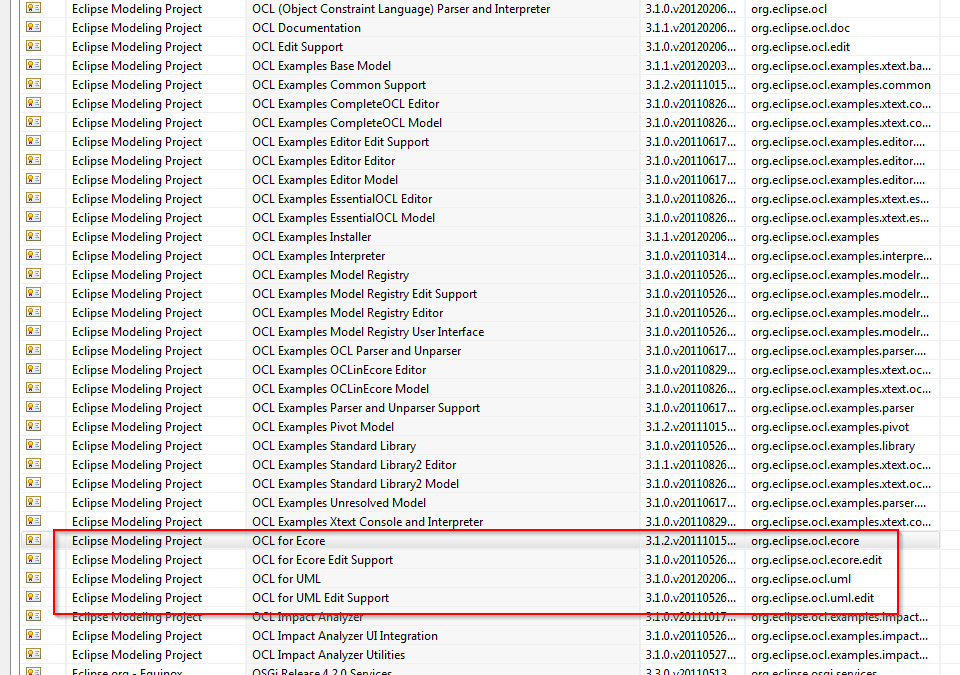Click the icon for OCL Examples OCLinEcore Model
960x675 pixels.
coord(34,388)
